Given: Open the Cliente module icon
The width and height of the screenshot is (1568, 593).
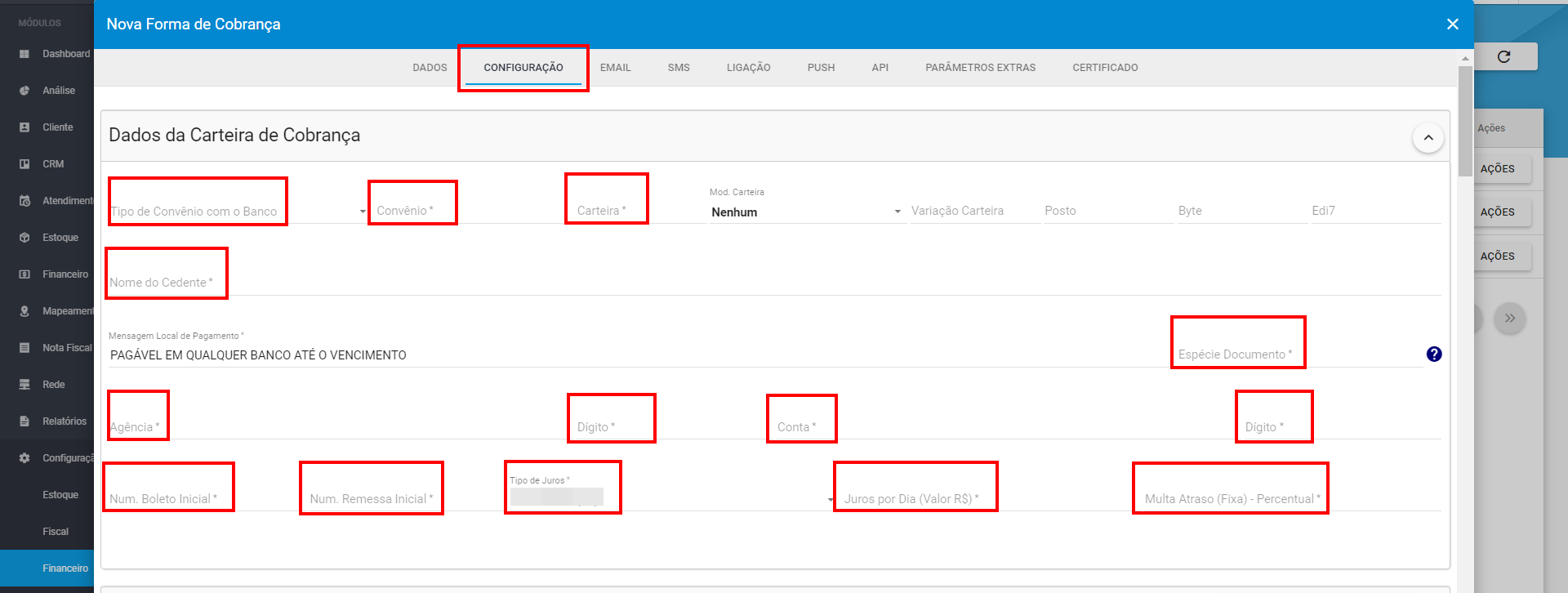Looking at the screenshot, I should 24,127.
